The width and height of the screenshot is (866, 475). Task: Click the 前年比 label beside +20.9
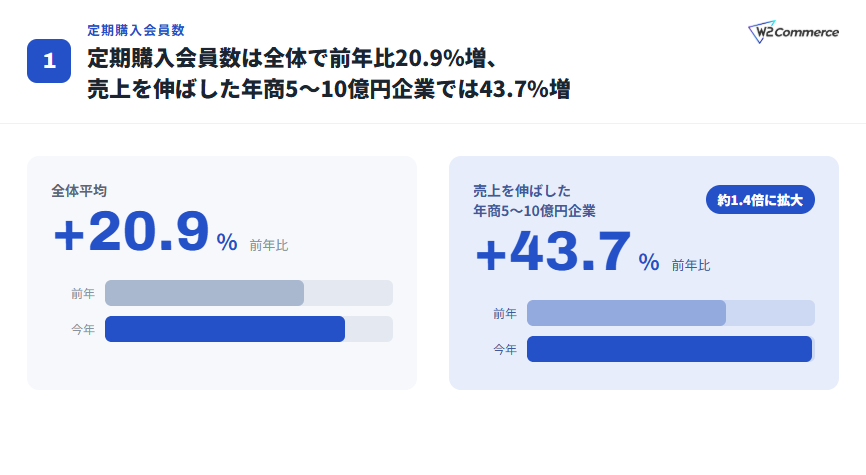point(269,245)
